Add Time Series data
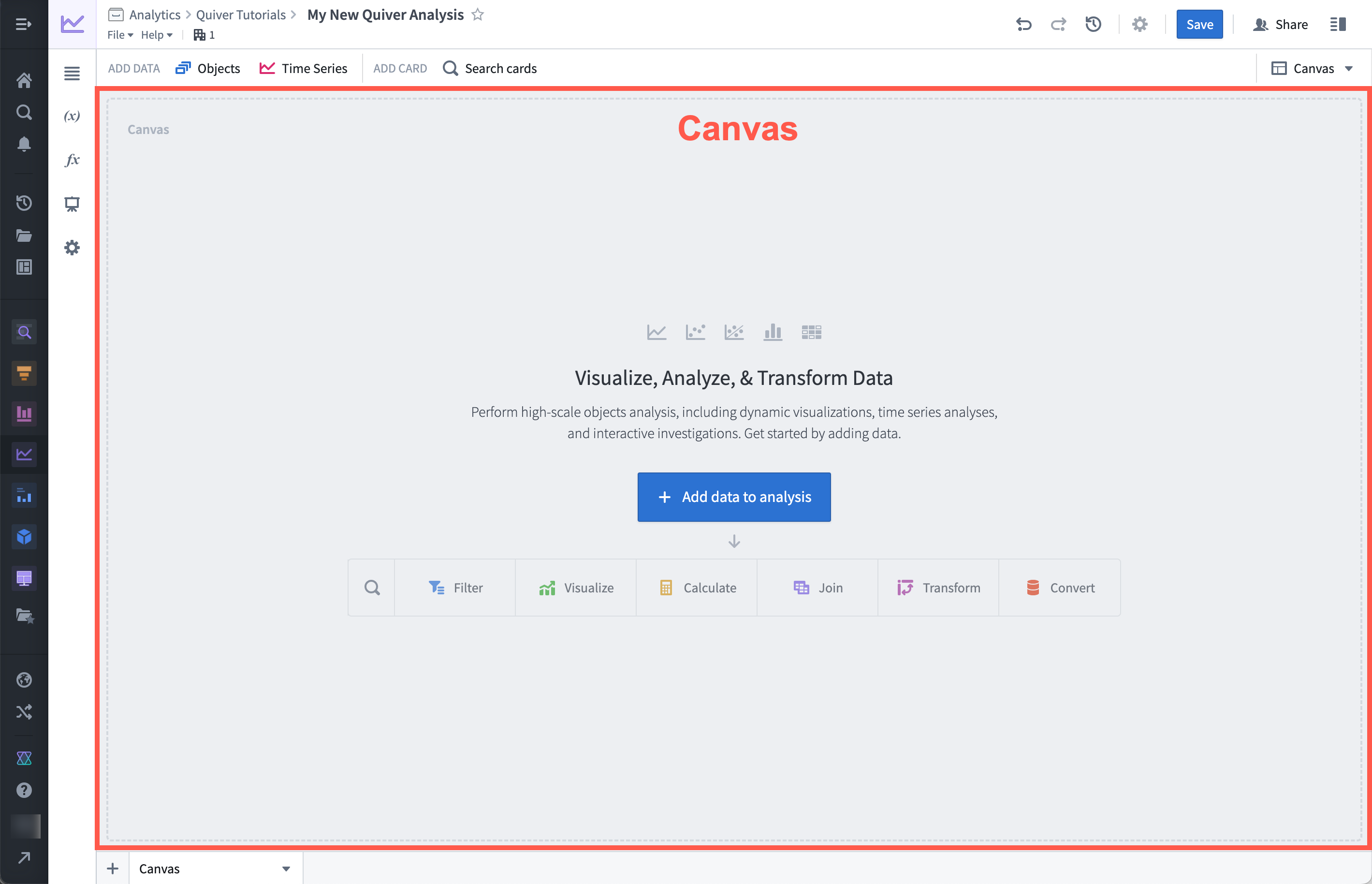This screenshot has width=1372, height=884. click(x=303, y=68)
